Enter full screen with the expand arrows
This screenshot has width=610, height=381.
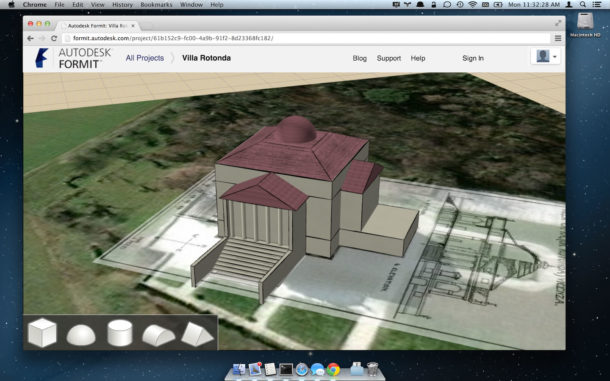(558, 23)
